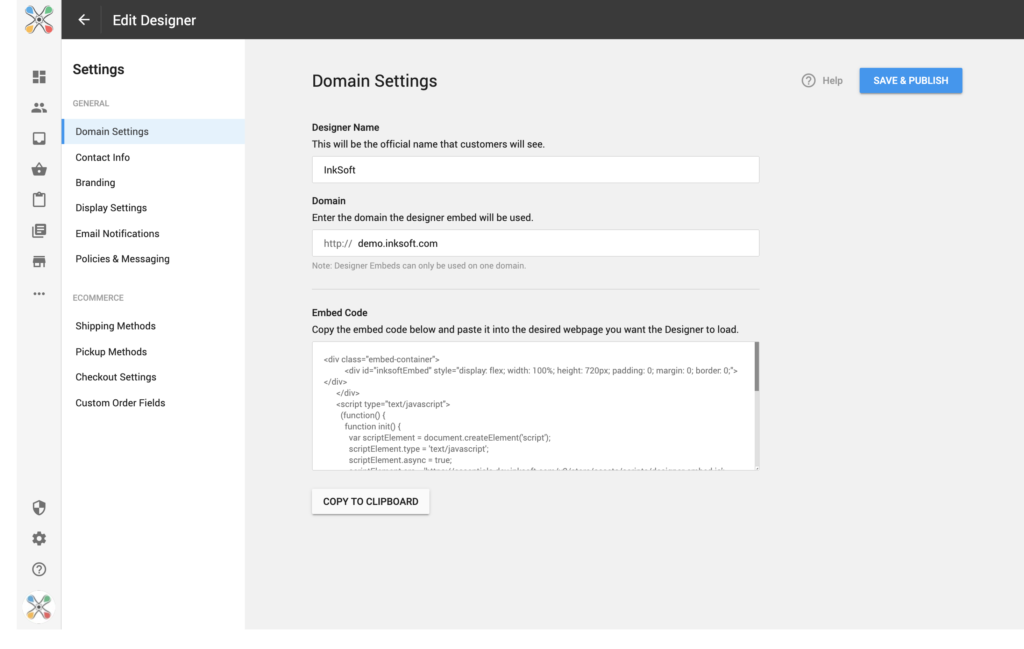Click the Help question mark icon near Save
Image resolution: width=1024 pixels, height=649 pixels.
(x=808, y=80)
